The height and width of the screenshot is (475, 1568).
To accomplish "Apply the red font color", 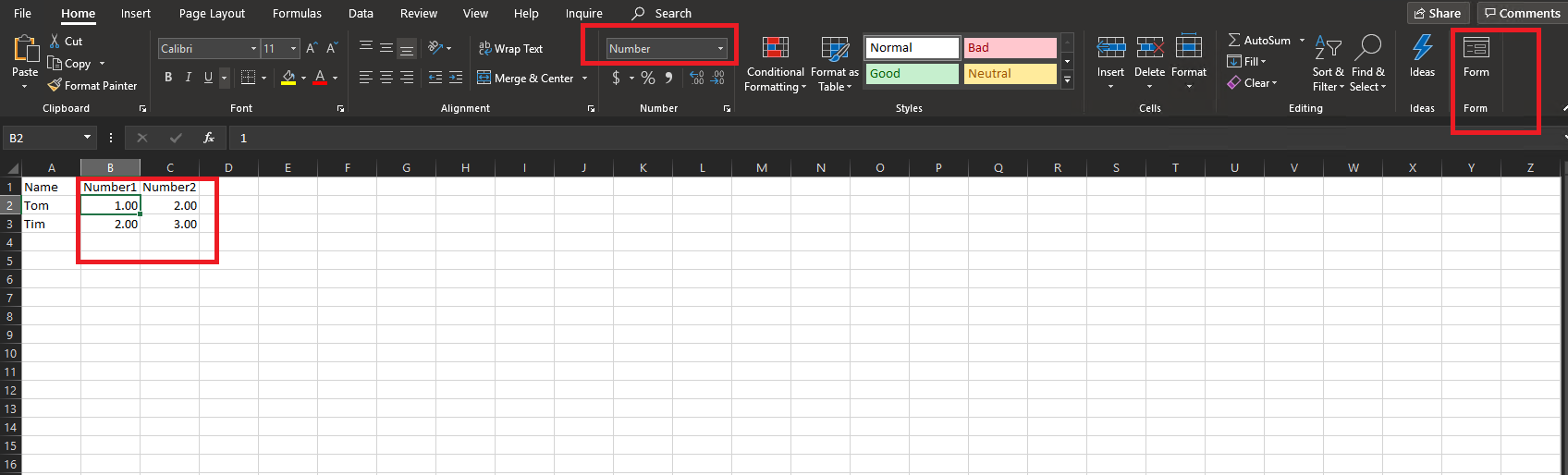I will pyautogui.click(x=320, y=78).
